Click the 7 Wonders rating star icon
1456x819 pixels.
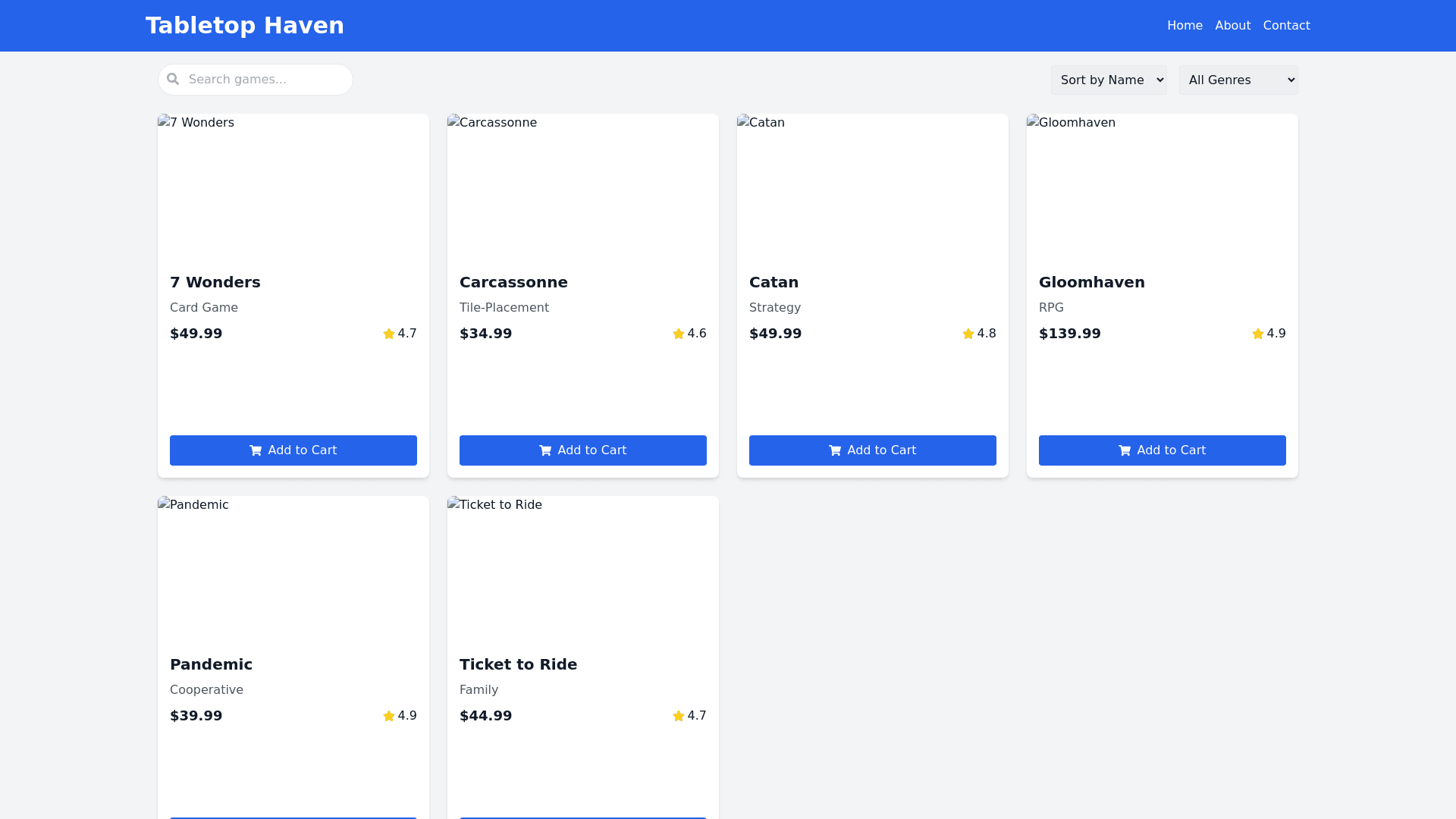pos(389,334)
